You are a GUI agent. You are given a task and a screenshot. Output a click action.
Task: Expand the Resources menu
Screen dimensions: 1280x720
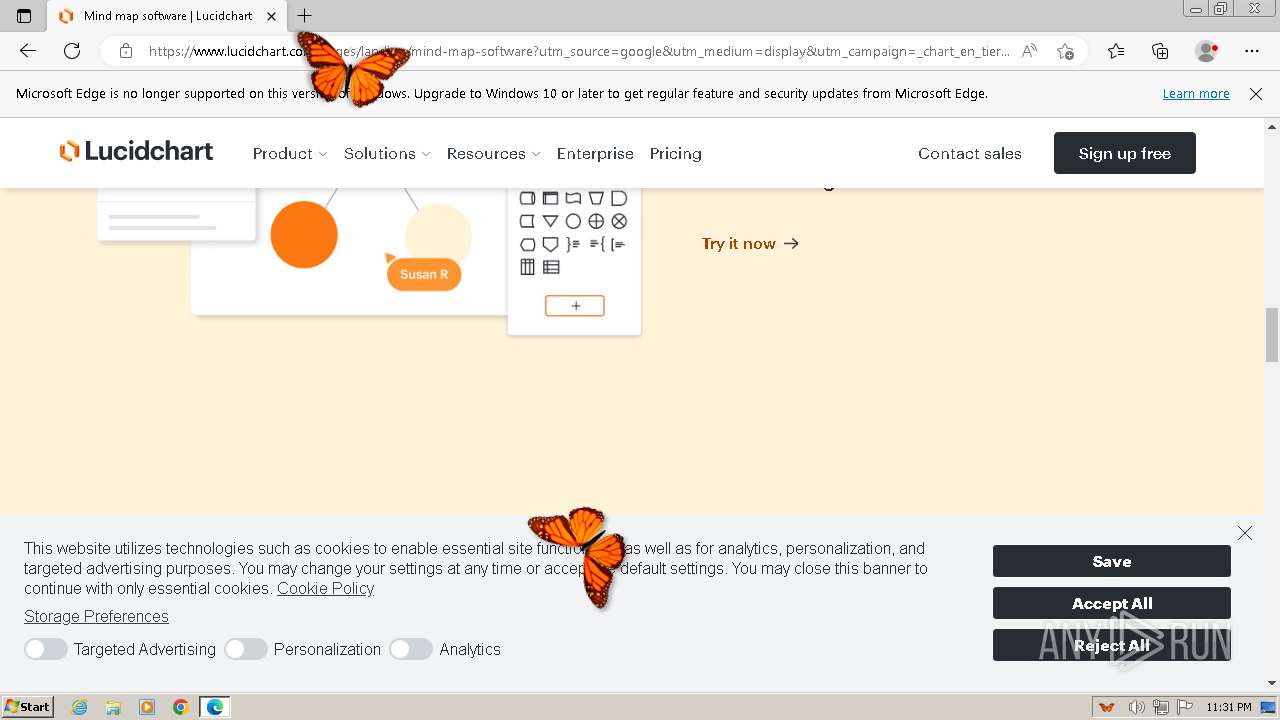tap(493, 153)
